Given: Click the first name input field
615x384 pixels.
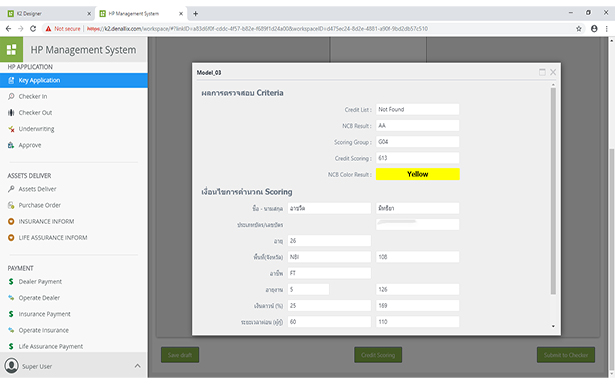Looking at the screenshot, I should 329,208.
